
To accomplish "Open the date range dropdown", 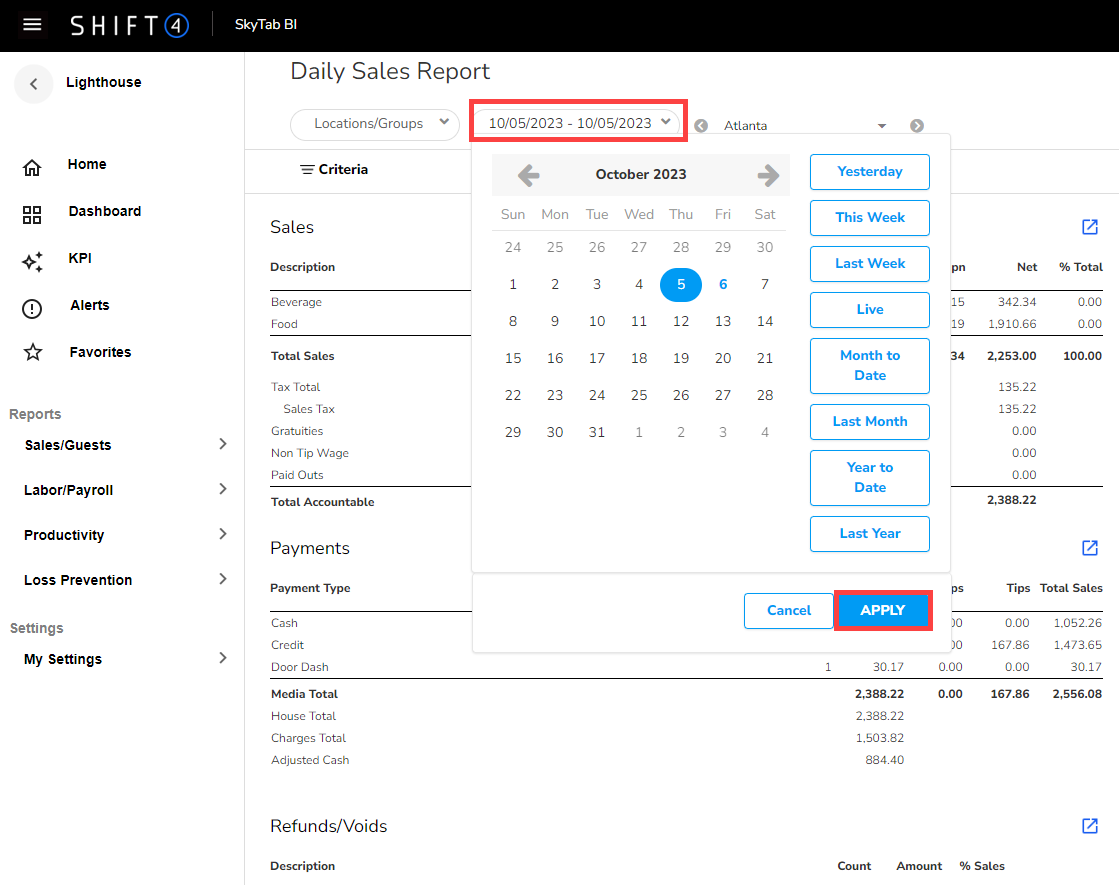I will [578, 123].
